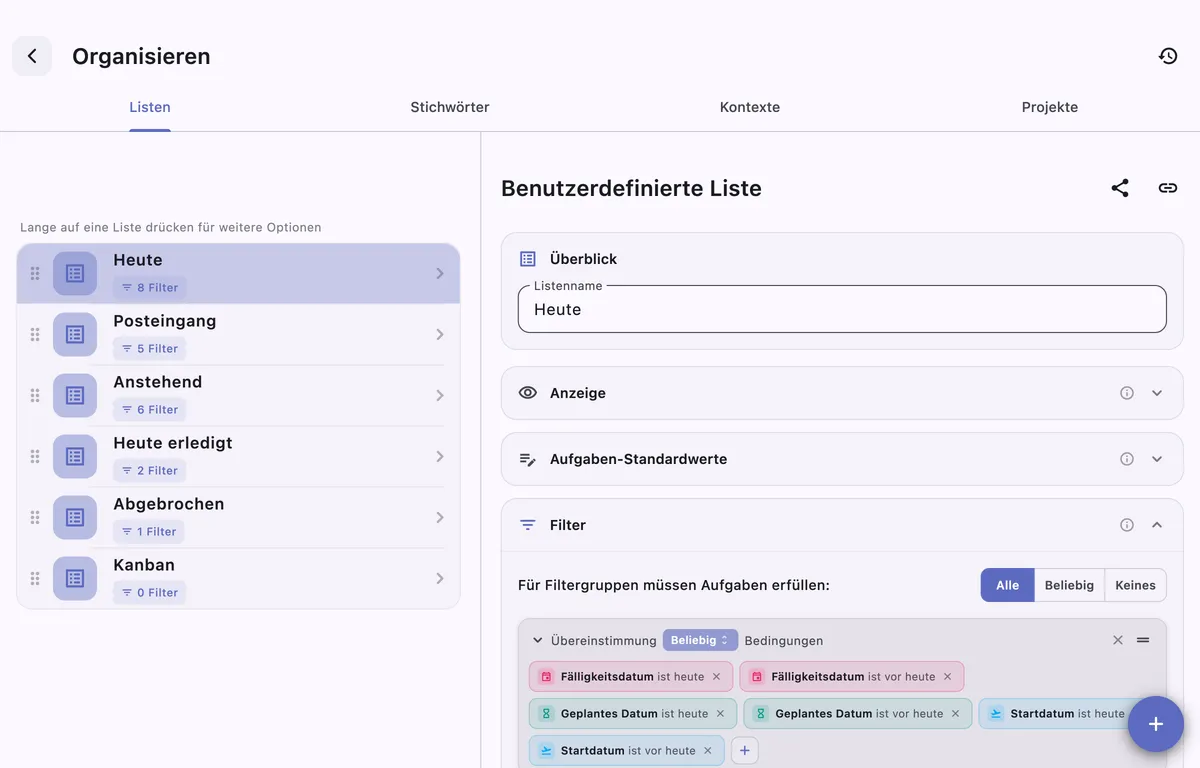This screenshot has width=1200, height=768.
Task: Remove 'Geplantes Datum ist vor heute' condition
Action: click(955, 714)
